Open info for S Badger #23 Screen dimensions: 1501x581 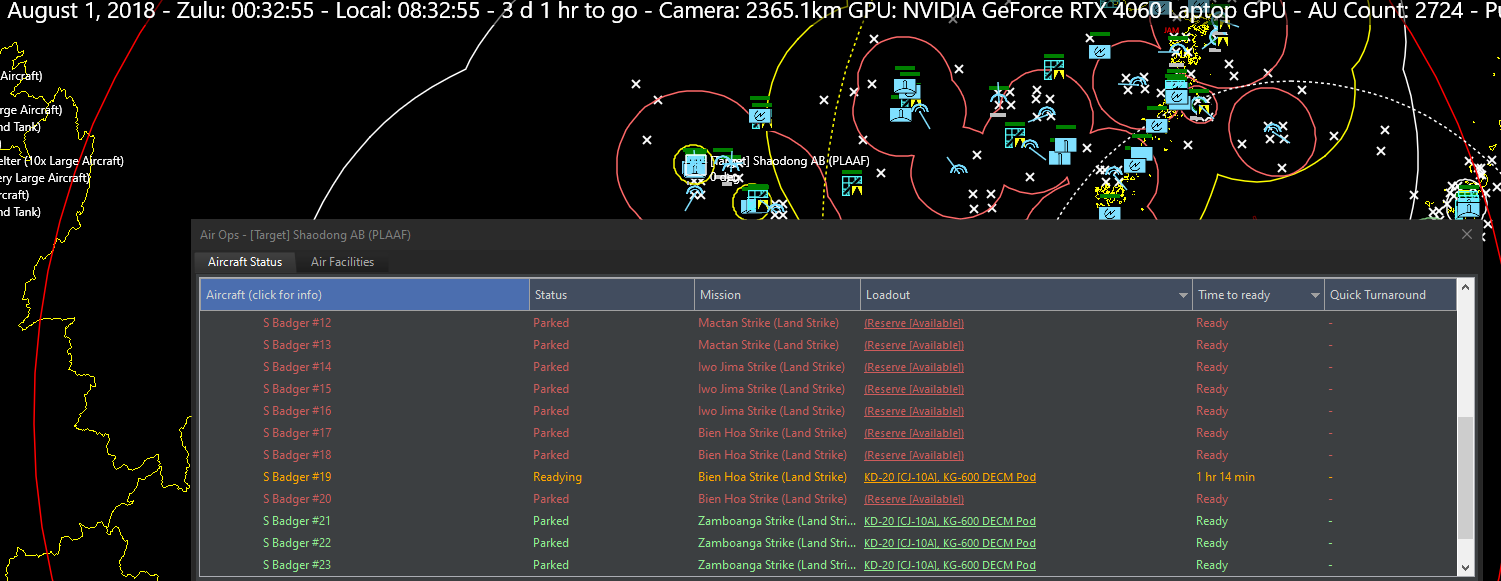tap(297, 565)
